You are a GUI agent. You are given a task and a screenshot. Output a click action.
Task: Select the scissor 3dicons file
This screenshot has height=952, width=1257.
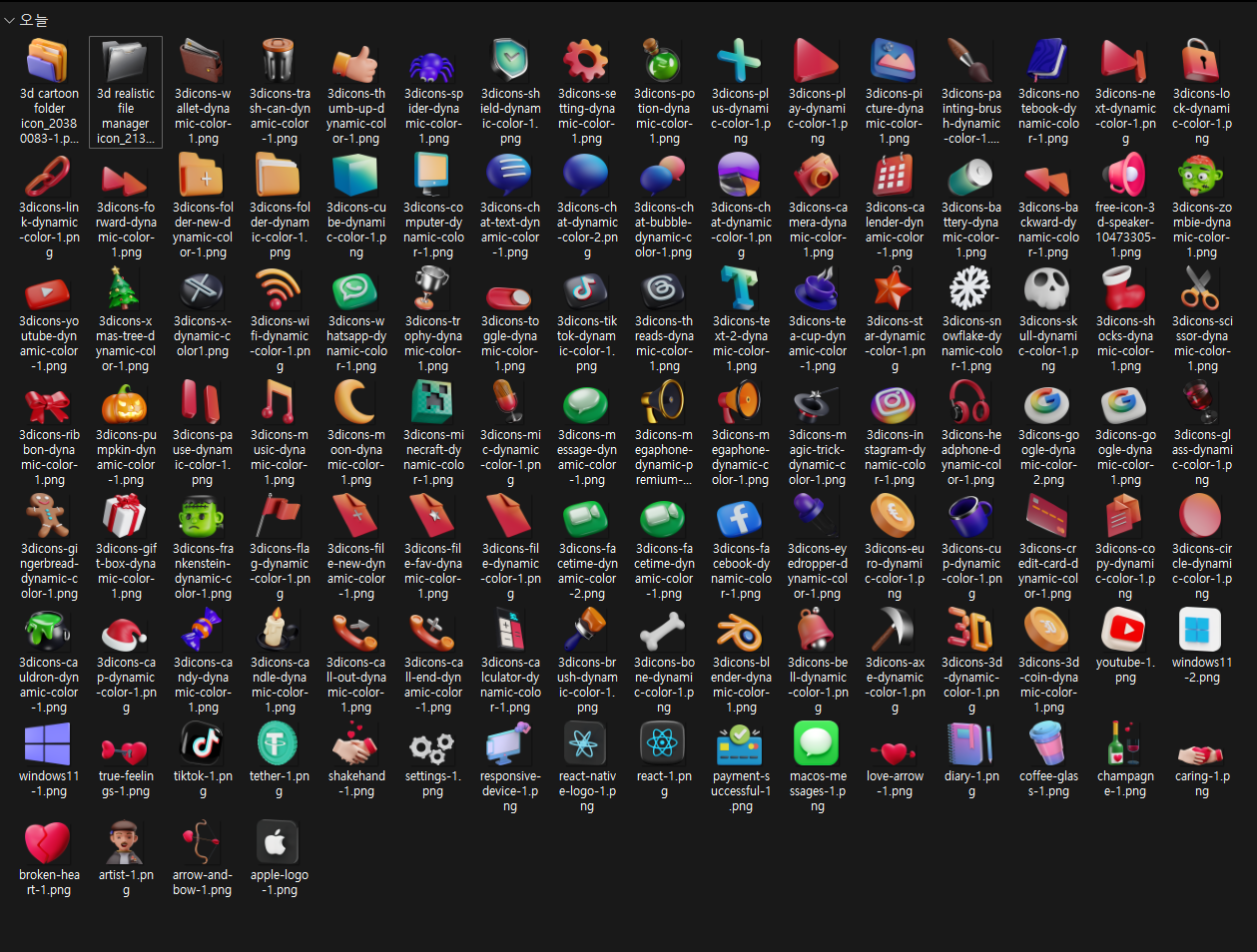click(1202, 319)
